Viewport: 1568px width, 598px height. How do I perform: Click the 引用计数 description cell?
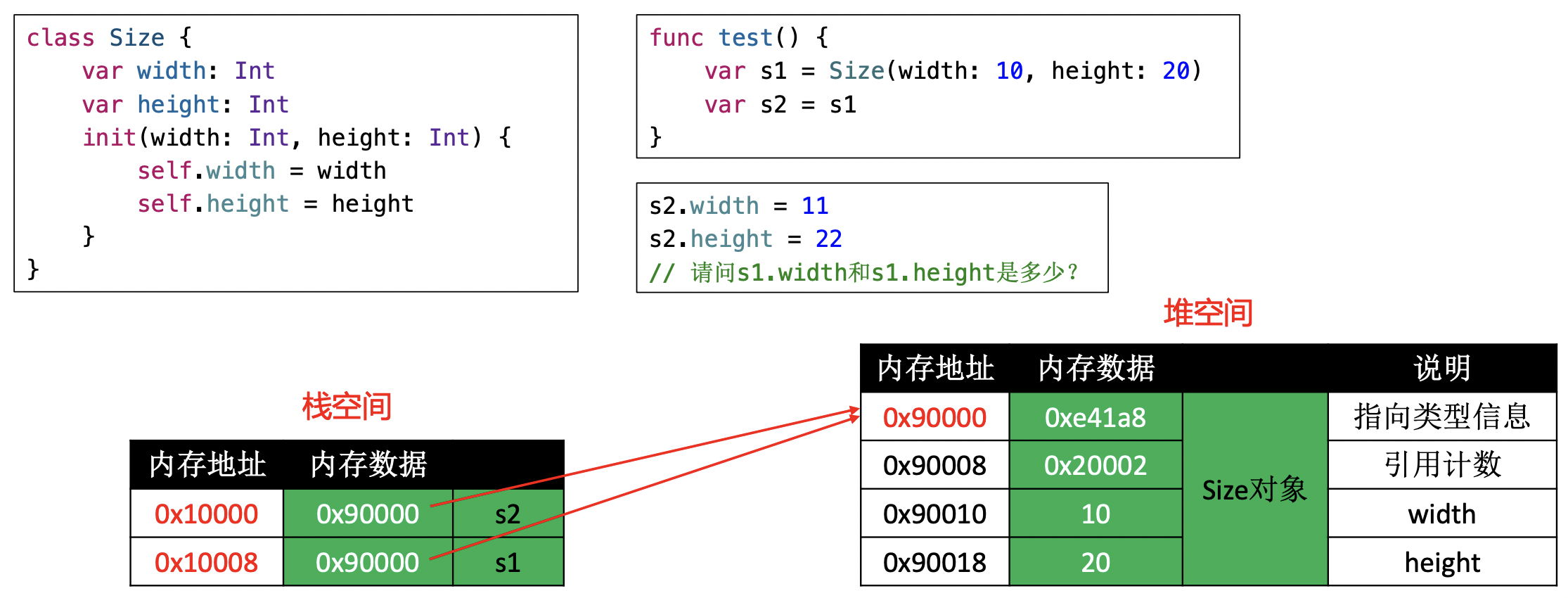click(1441, 465)
